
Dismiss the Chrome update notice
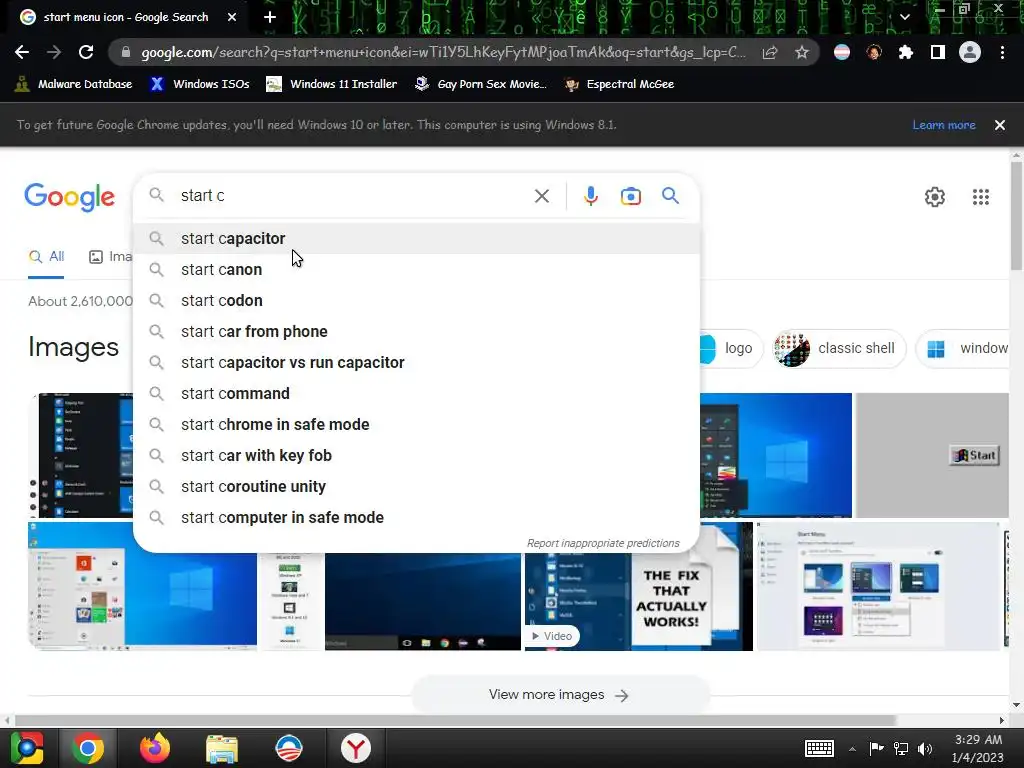click(1000, 125)
